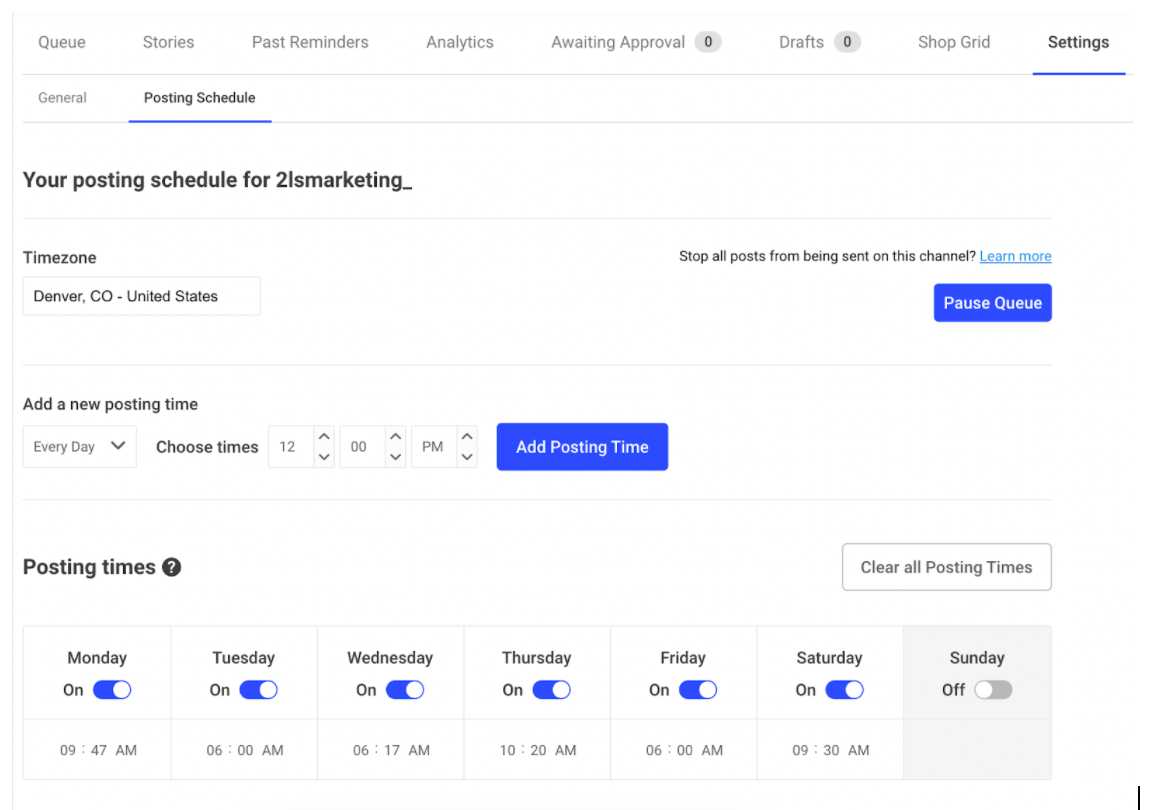Disable Monday posting
This screenshot has width=1154, height=810.
click(113, 689)
